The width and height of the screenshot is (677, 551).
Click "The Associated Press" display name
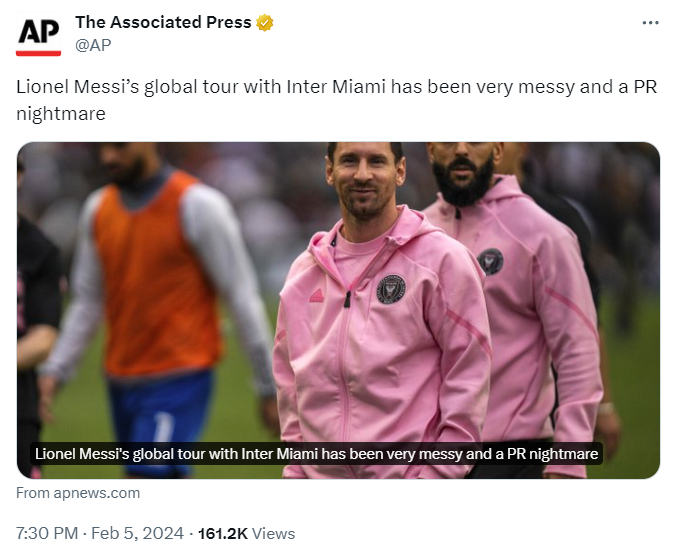coord(164,22)
